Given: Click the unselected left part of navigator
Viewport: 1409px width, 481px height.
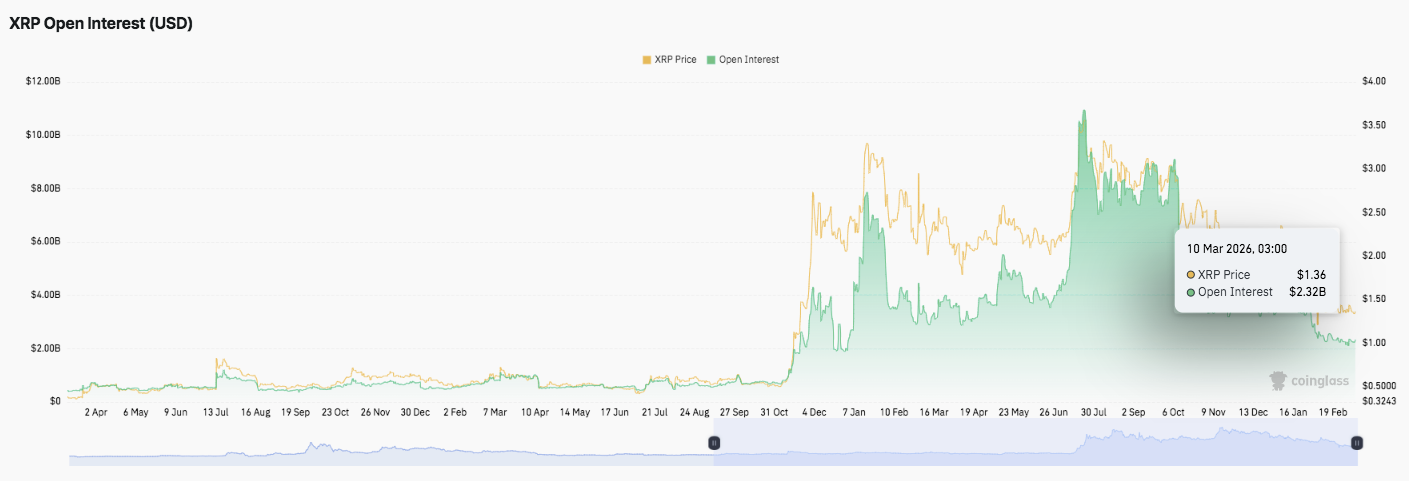Looking at the screenshot, I should pyautogui.click(x=390, y=442).
